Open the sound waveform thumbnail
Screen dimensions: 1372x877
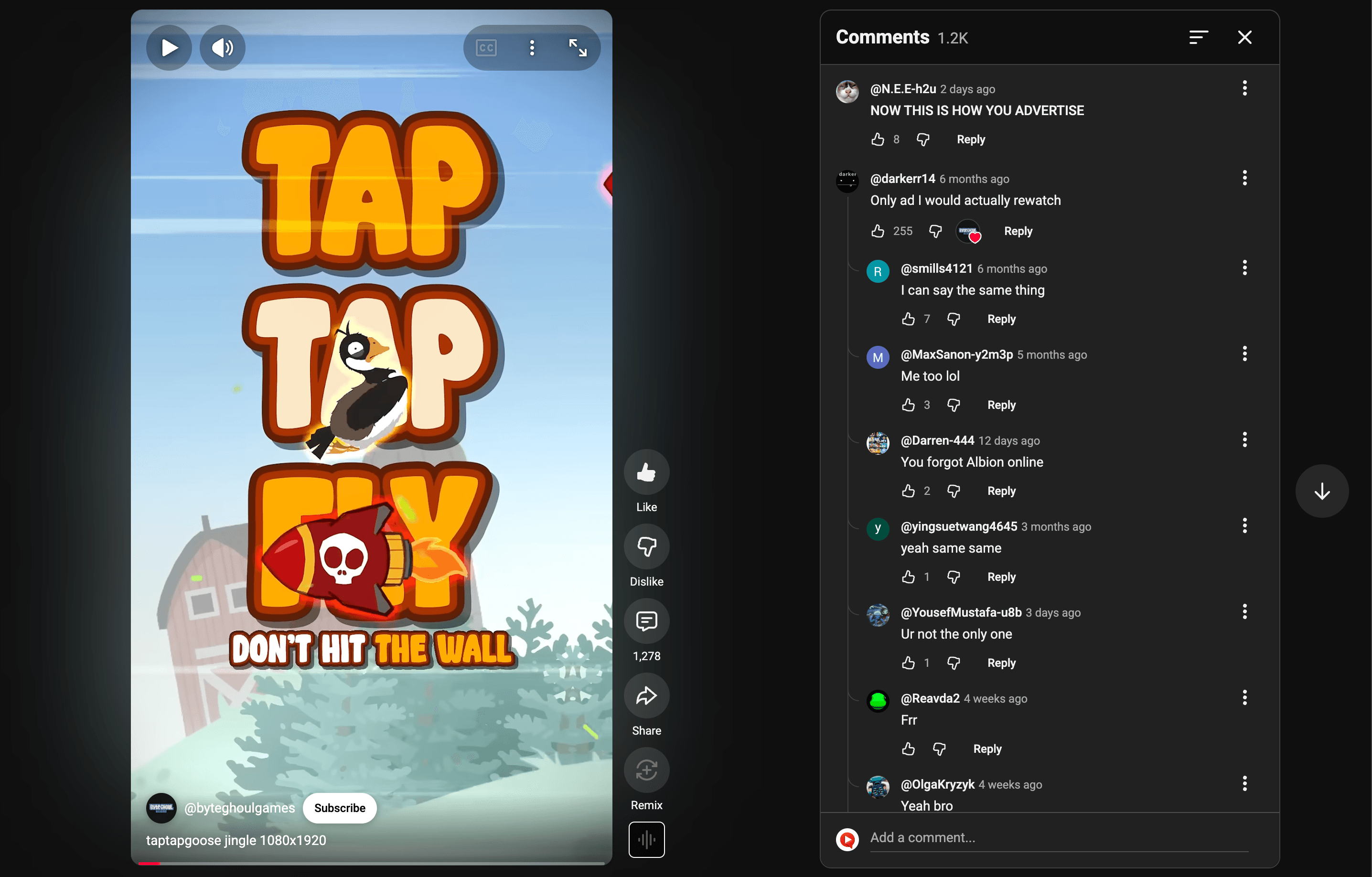pos(646,839)
